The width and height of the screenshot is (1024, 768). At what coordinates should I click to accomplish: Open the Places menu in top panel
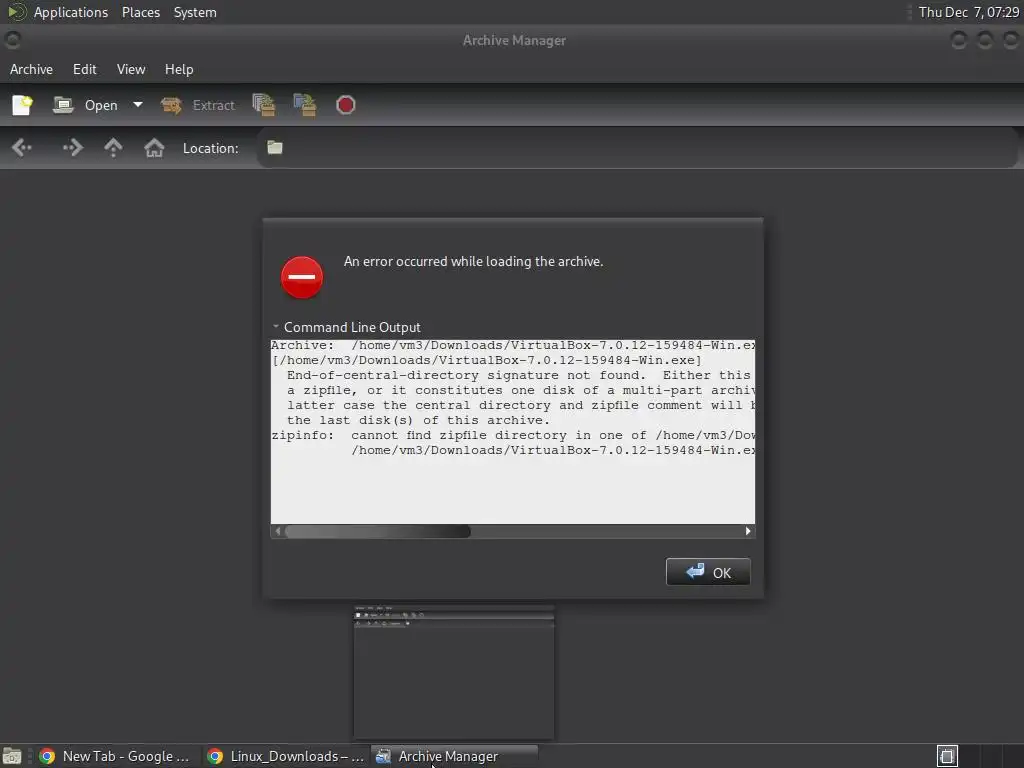(141, 12)
